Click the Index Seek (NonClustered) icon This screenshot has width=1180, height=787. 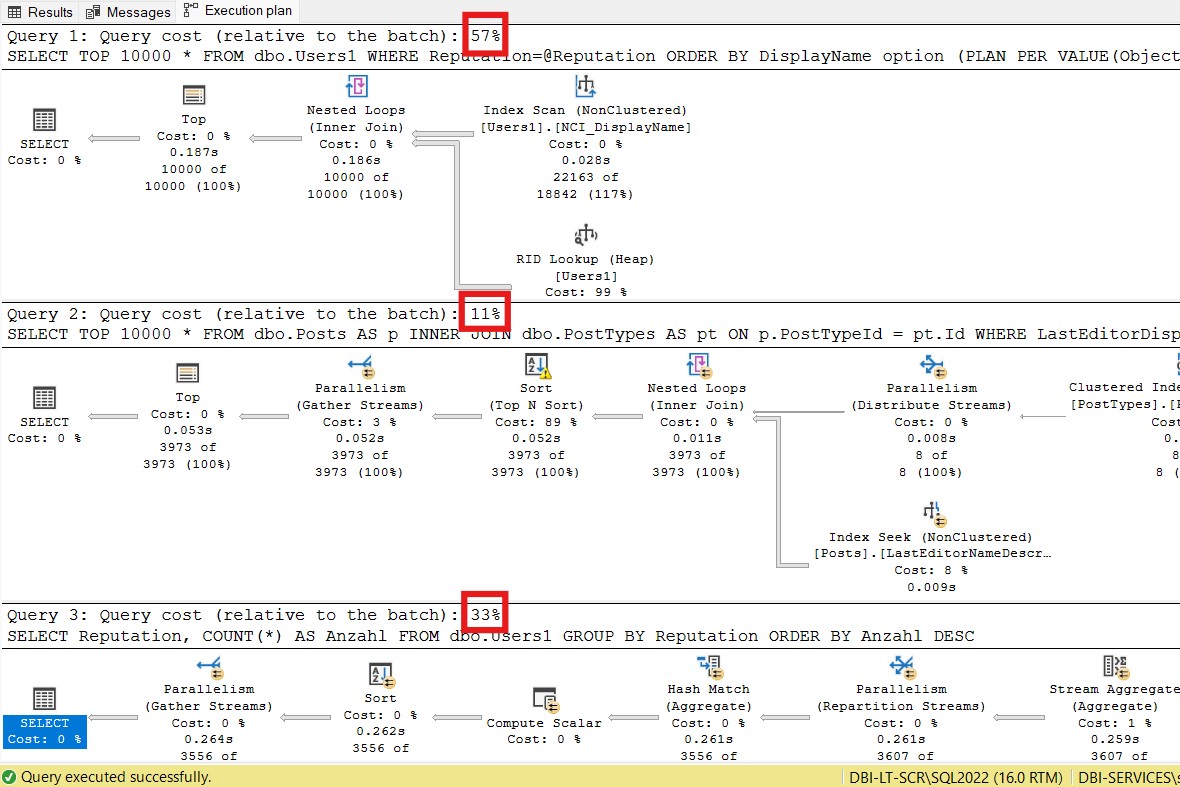click(932, 513)
